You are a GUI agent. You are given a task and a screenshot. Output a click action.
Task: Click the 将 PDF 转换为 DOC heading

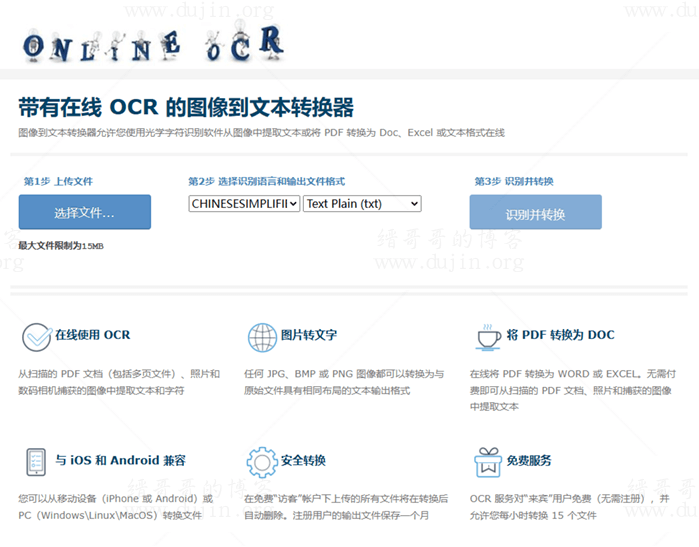(560, 335)
